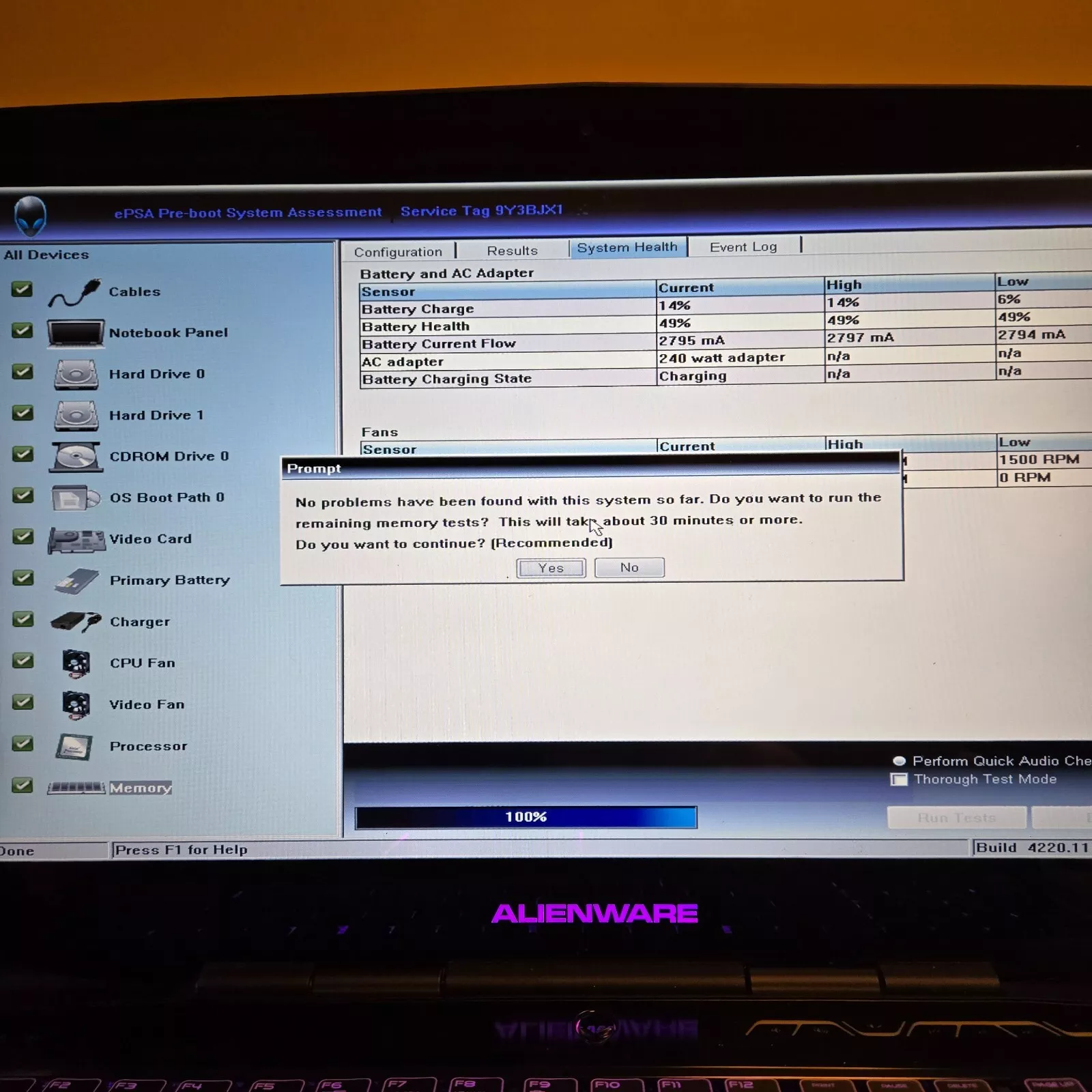Uncheck the CPU Fan checkbox

point(23,661)
